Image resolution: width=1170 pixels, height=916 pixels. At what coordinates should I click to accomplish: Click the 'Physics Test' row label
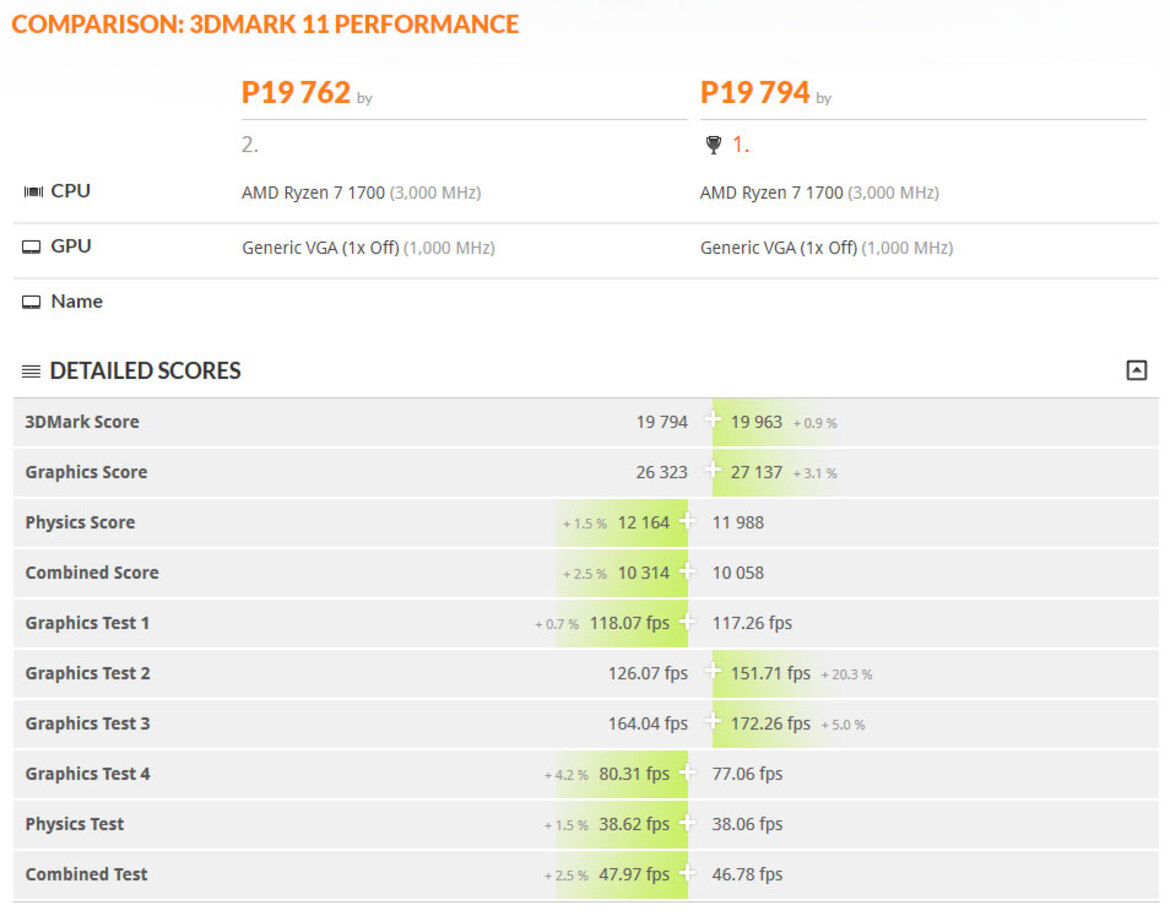[75, 824]
